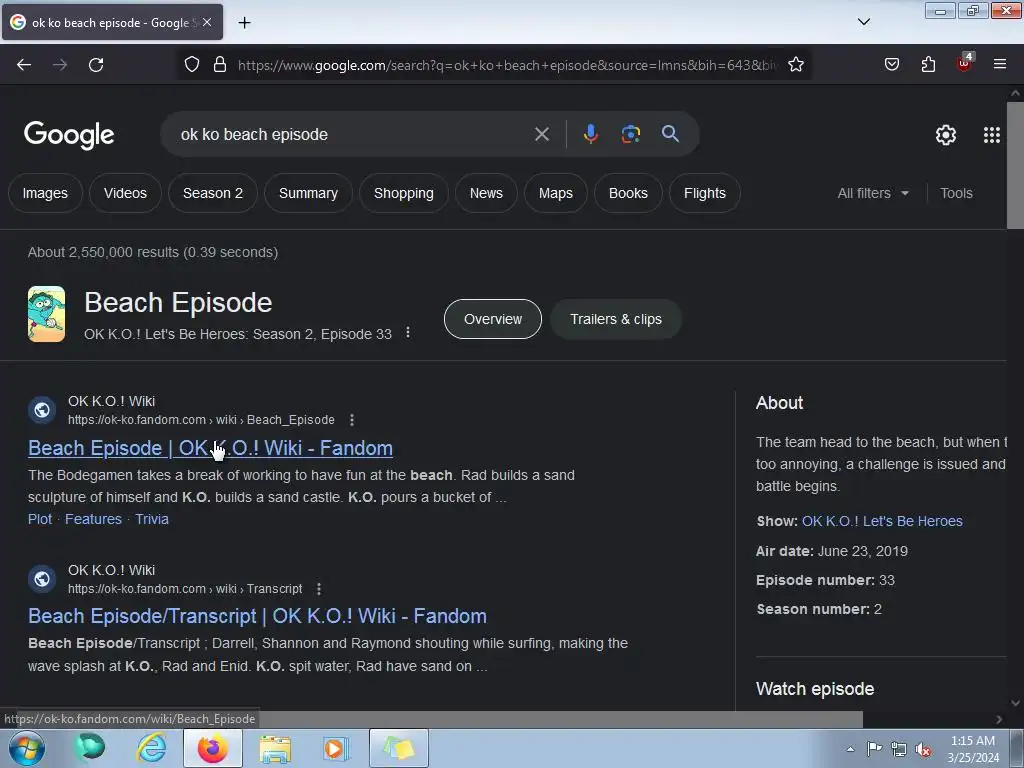Open Trailers & clips section
The image size is (1024, 768).
[616, 319]
